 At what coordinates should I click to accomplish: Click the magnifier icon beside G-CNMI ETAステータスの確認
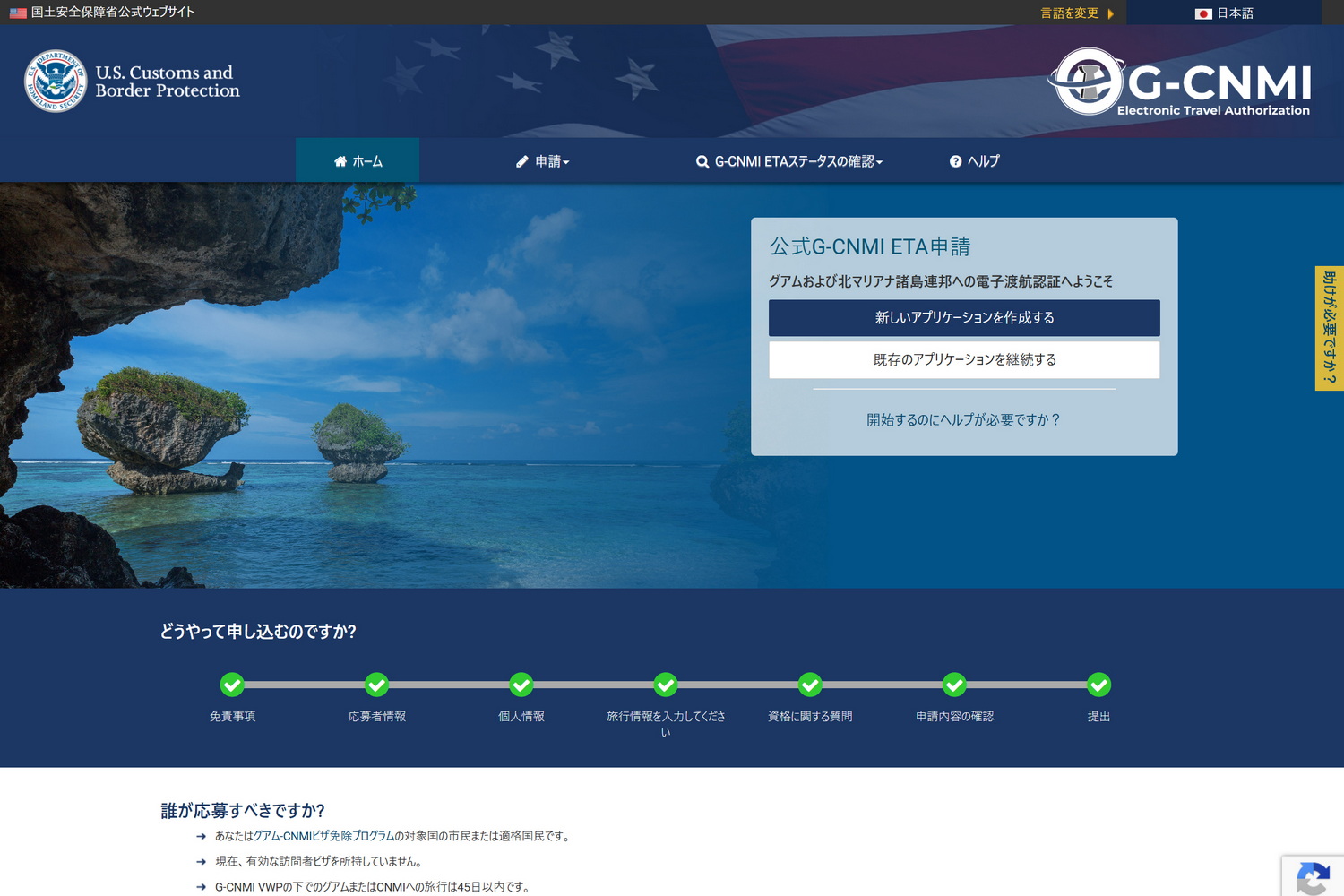pyautogui.click(x=702, y=161)
